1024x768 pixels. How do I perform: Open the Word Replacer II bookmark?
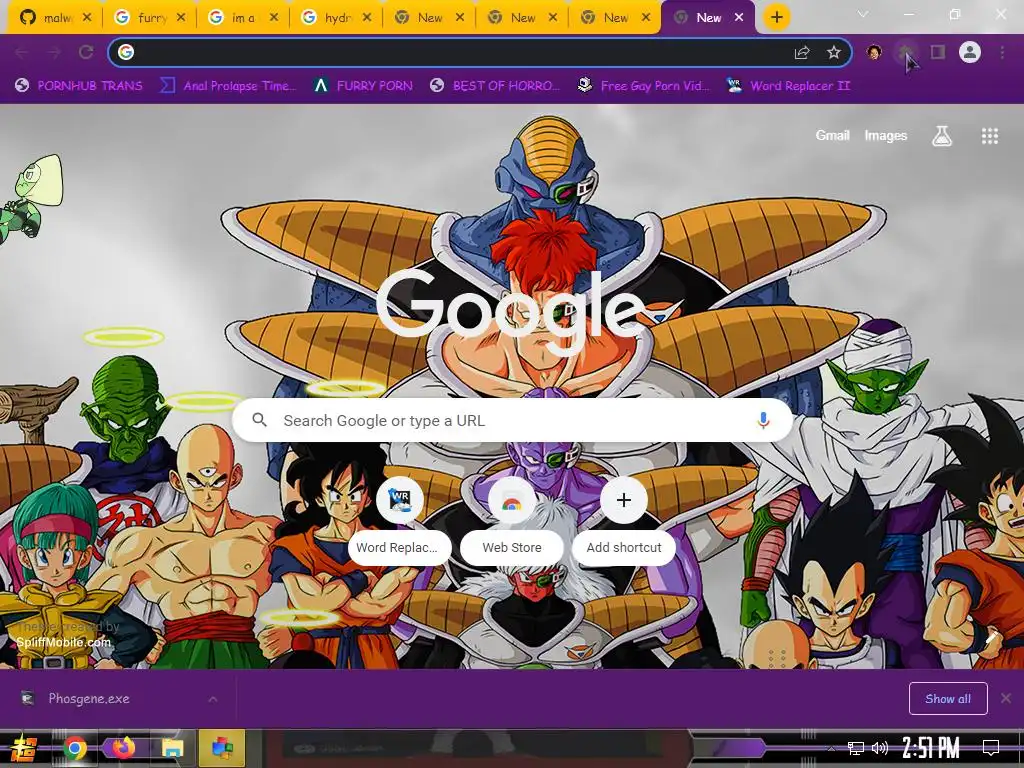pos(789,86)
